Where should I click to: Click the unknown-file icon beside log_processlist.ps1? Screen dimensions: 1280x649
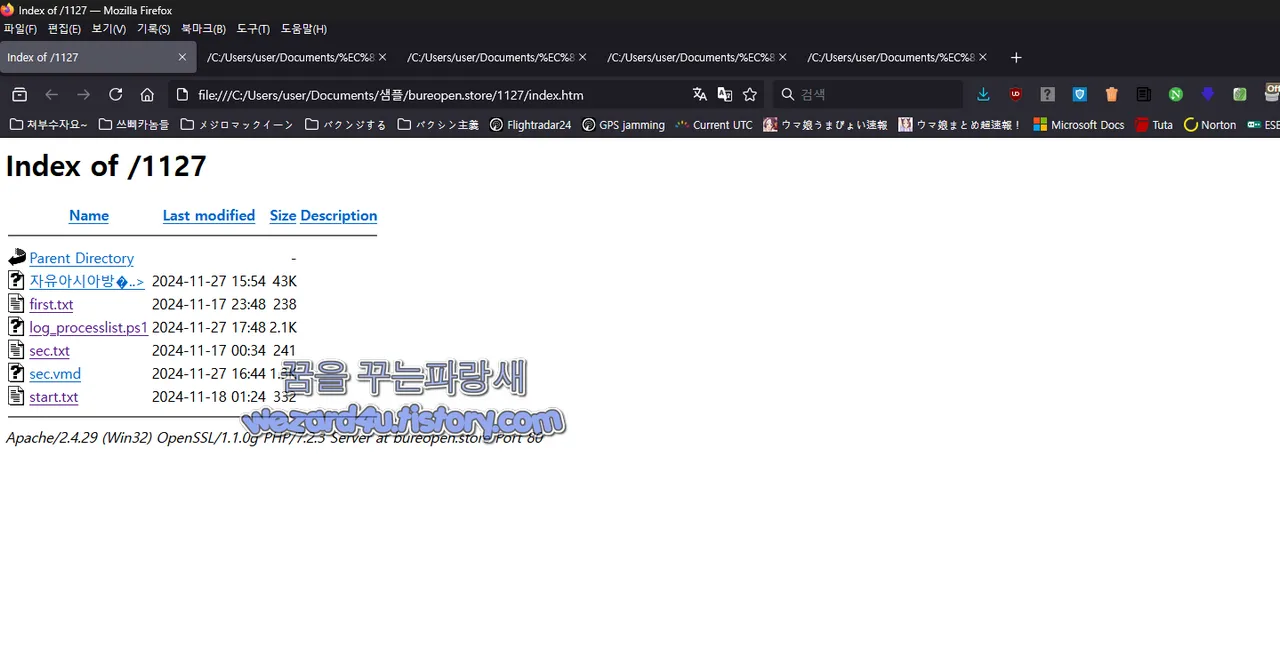pyautogui.click(x=16, y=327)
